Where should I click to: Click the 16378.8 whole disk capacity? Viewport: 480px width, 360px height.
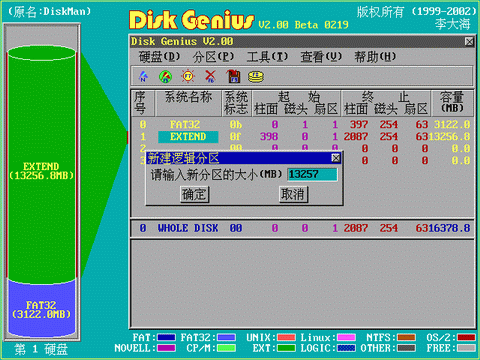click(449, 228)
